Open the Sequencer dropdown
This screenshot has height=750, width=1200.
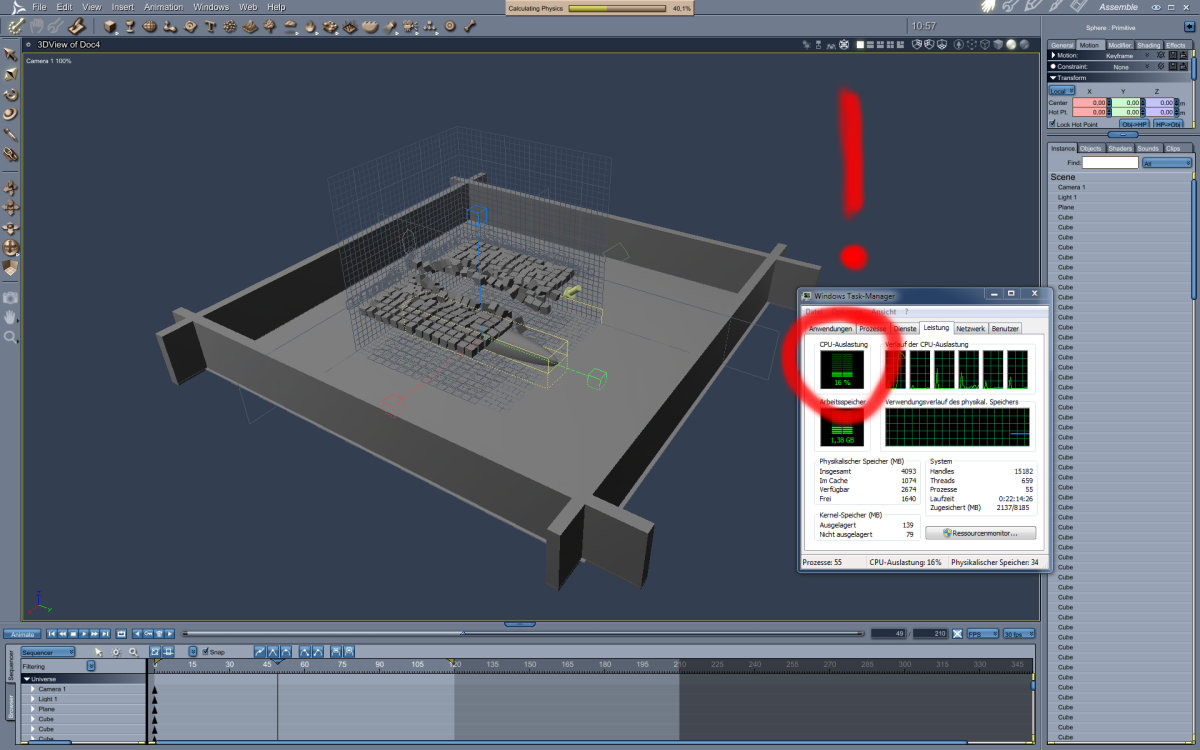47,652
